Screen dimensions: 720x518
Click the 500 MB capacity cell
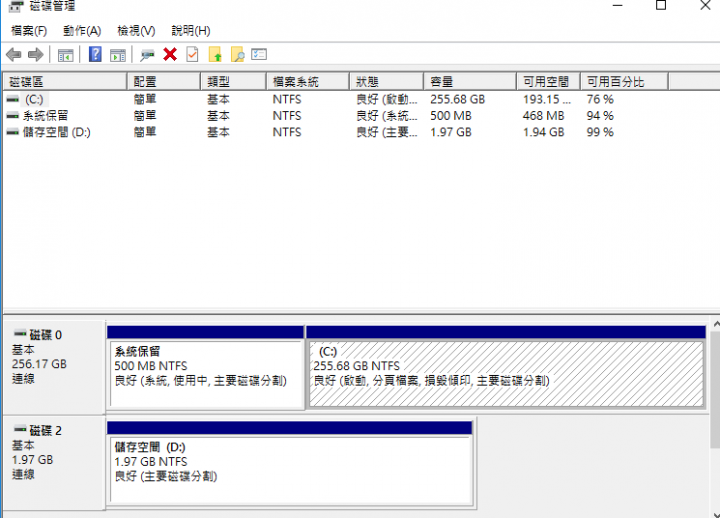click(451, 116)
